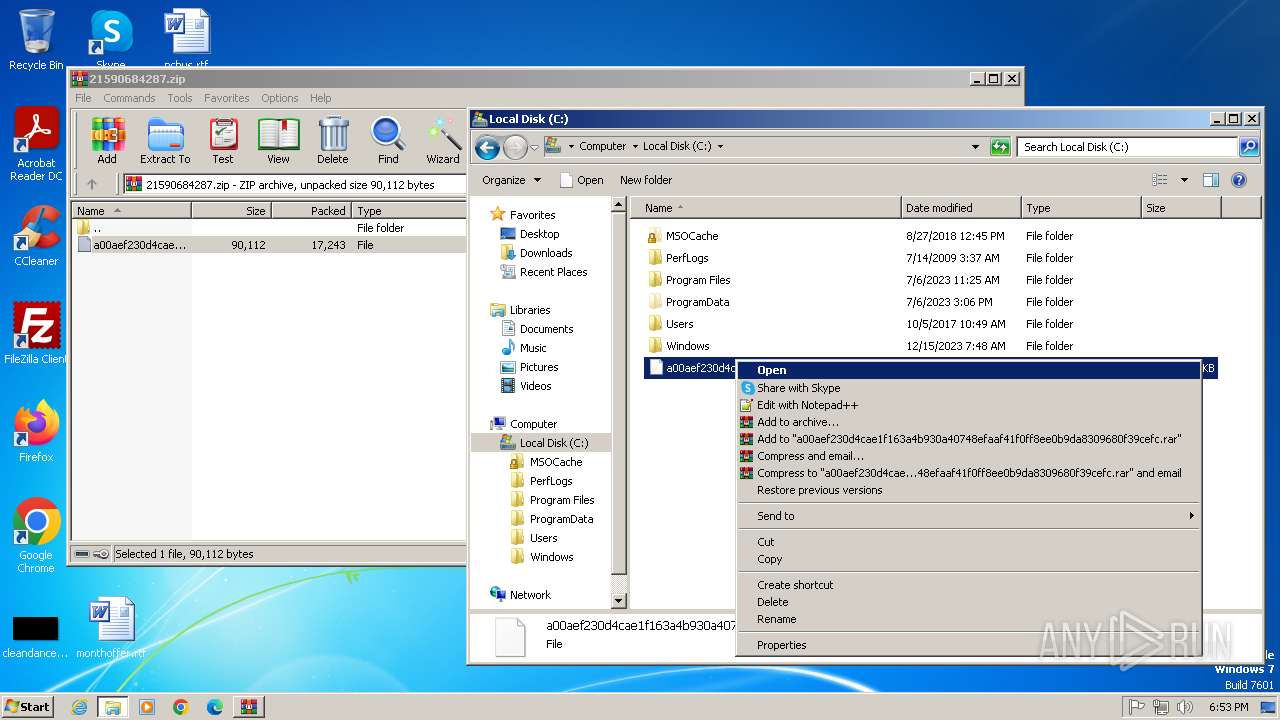Screen dimensions: 1280x720
Task: Click the WinRAR Delete icon
Action: 333,140
